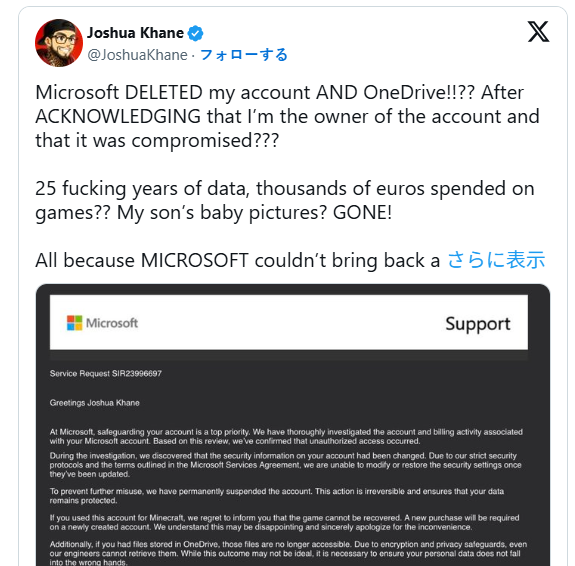Click the gray Microsoft wordmark text
This screenshot has height=566, width=575.
(112, 323)
